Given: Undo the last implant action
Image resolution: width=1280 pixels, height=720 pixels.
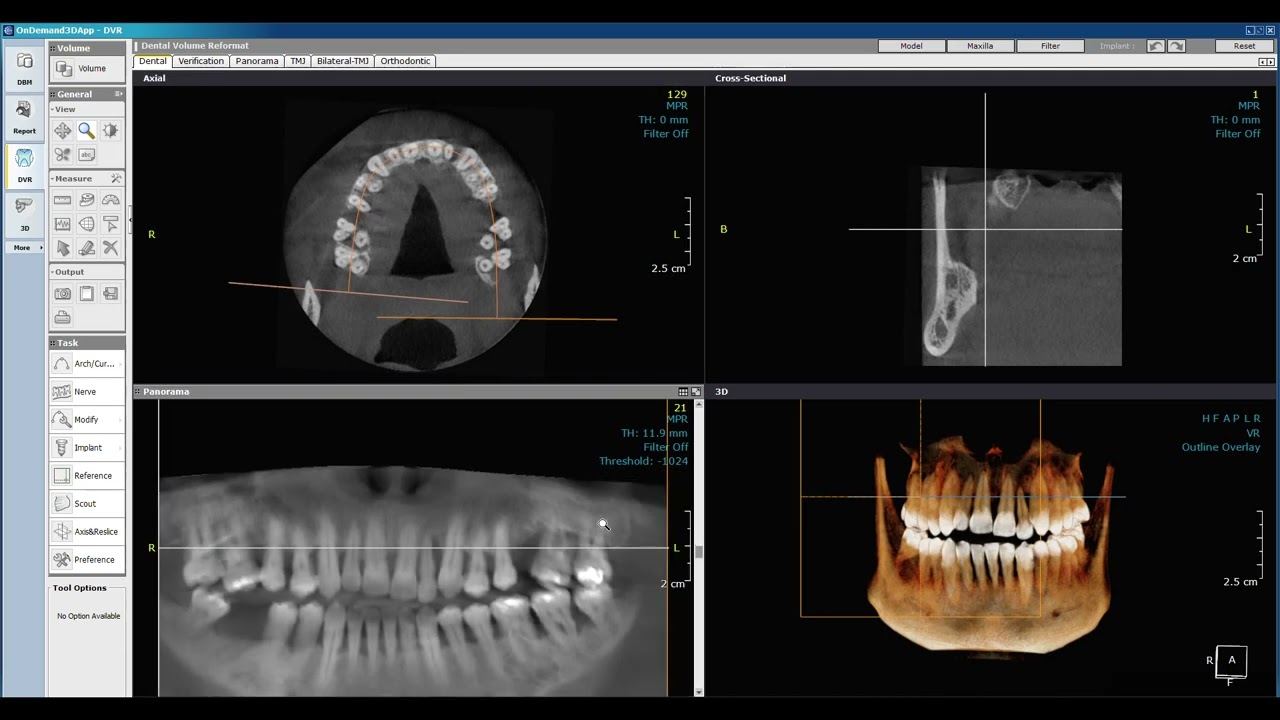Looking at the screenshot, I should (x=1156, y=46).
